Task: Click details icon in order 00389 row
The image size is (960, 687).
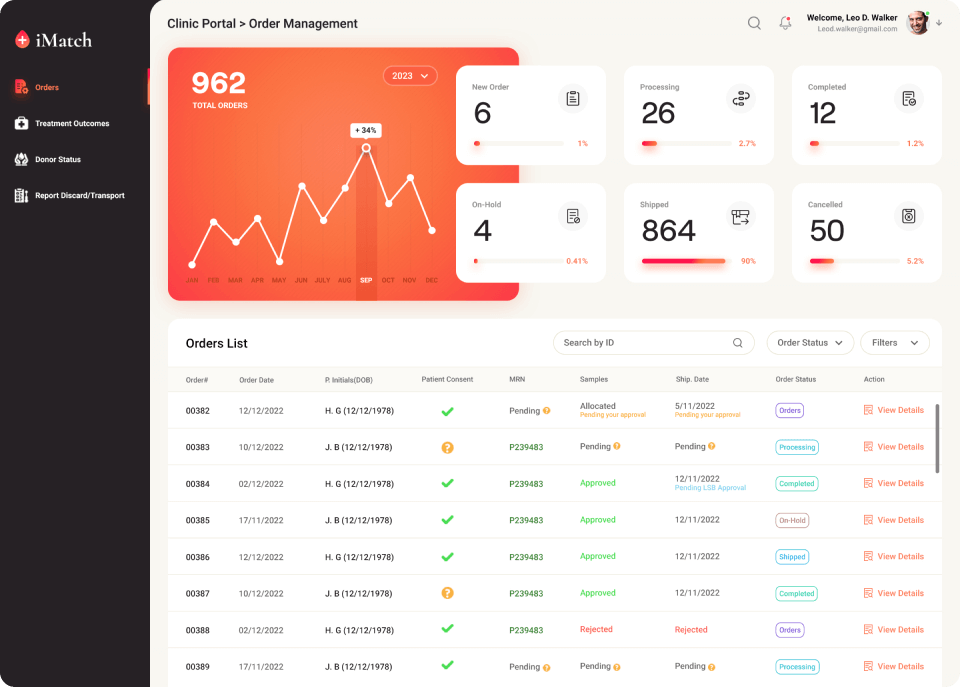Action: coord(868,666)
